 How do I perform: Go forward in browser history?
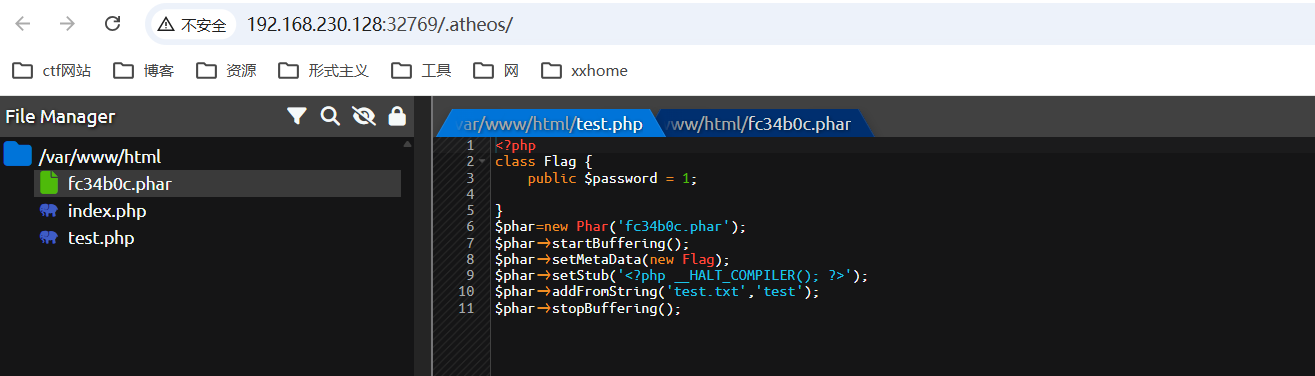coord(68,24)
